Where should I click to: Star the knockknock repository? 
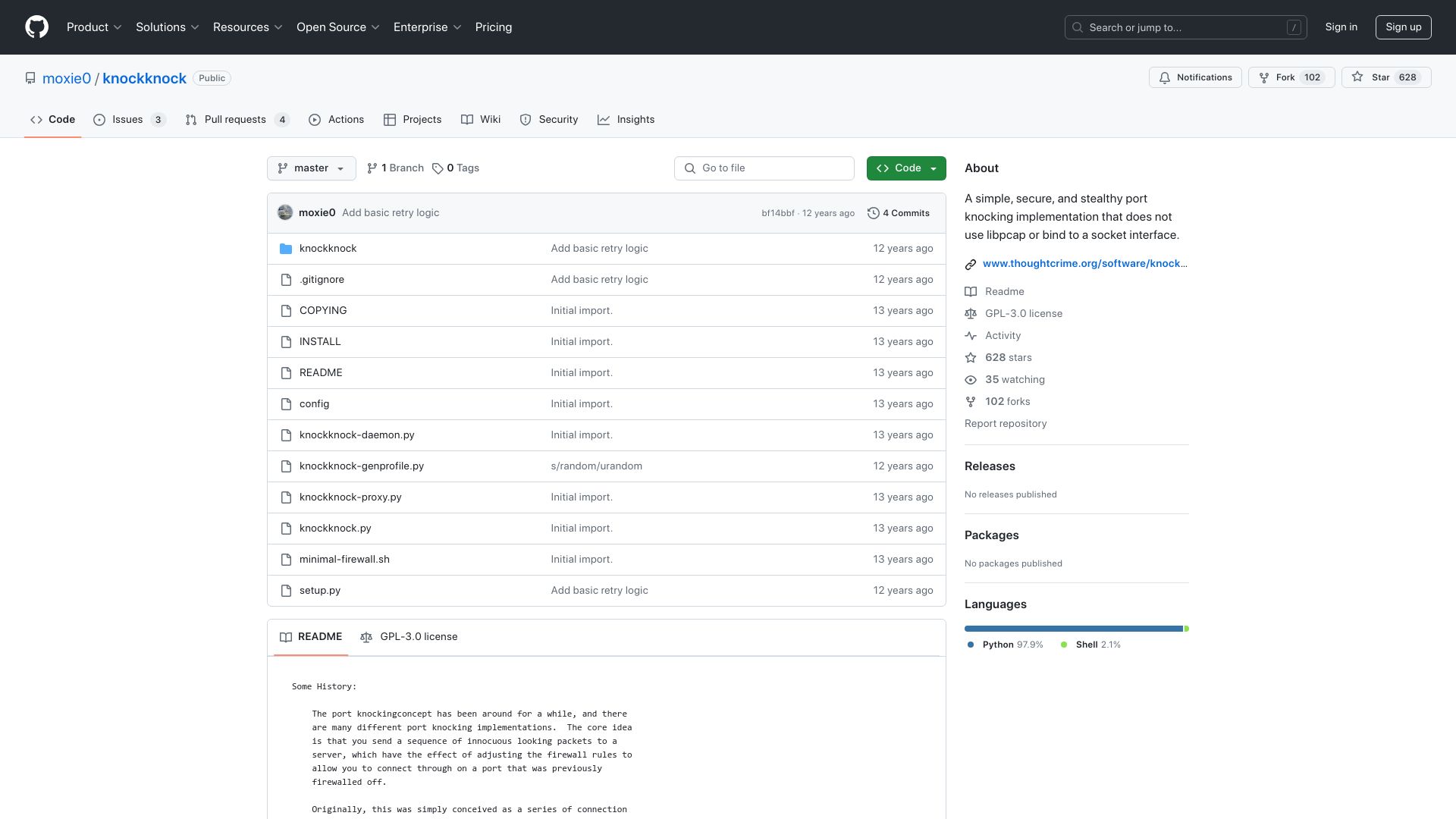[1386, 77]
